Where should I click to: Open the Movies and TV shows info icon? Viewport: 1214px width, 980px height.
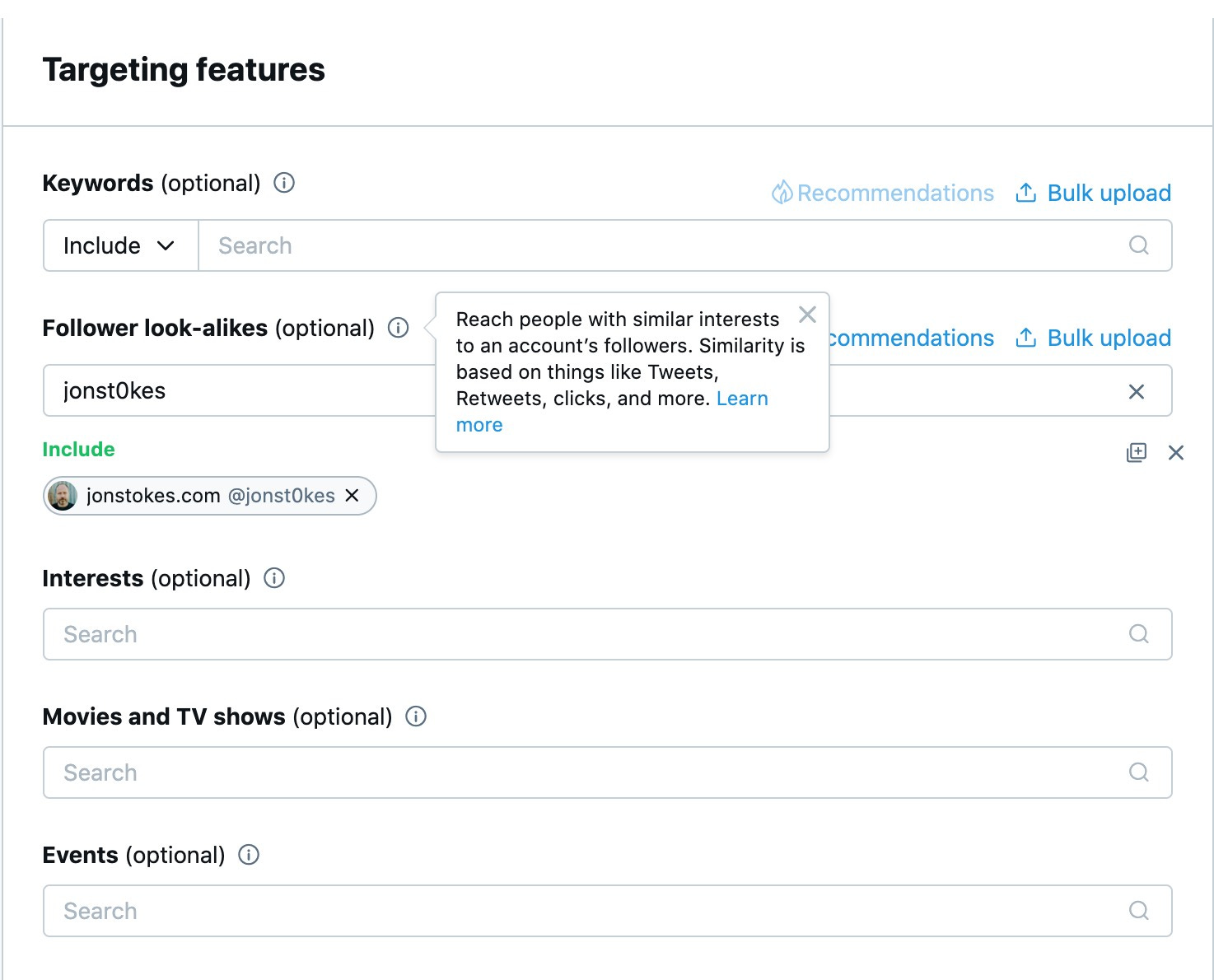point(416,716)
